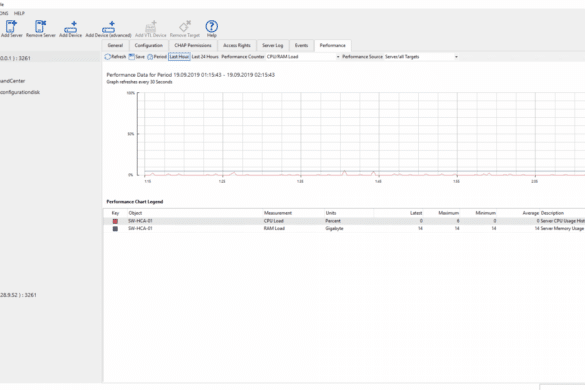
Task: Click the Remove Server toolbar icon
Action: 41,29
